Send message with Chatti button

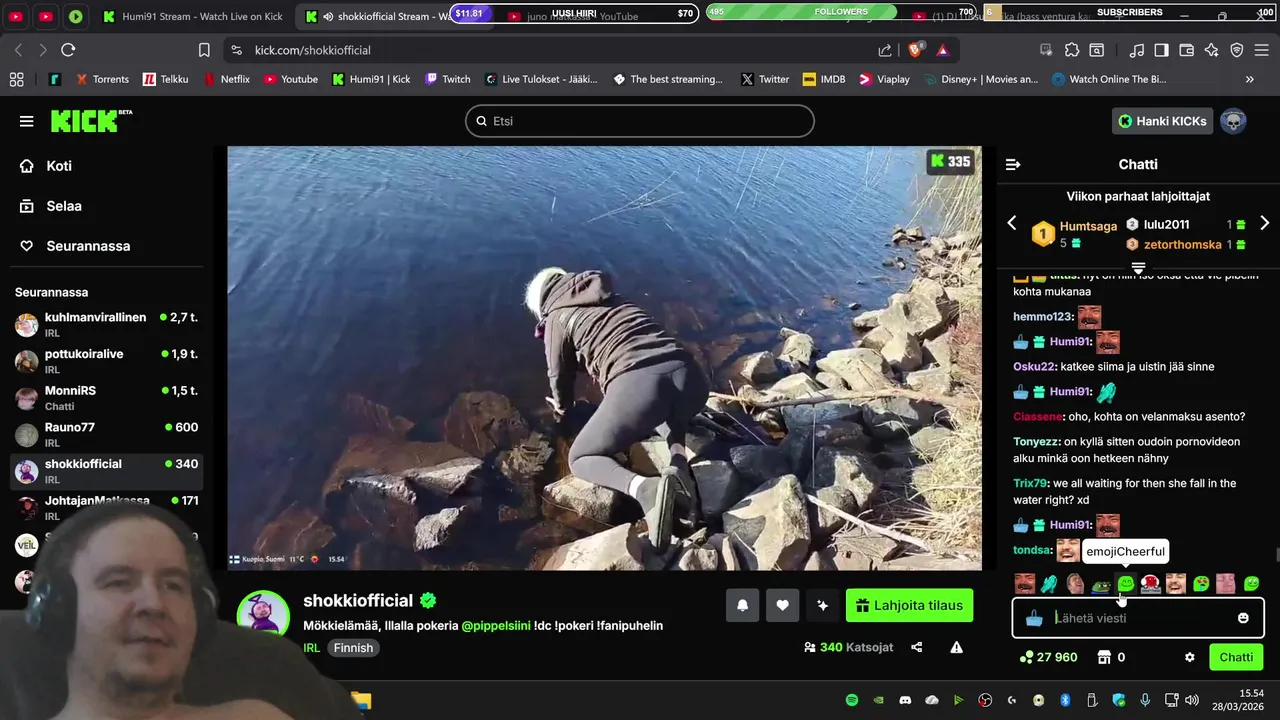[1236, 657]
